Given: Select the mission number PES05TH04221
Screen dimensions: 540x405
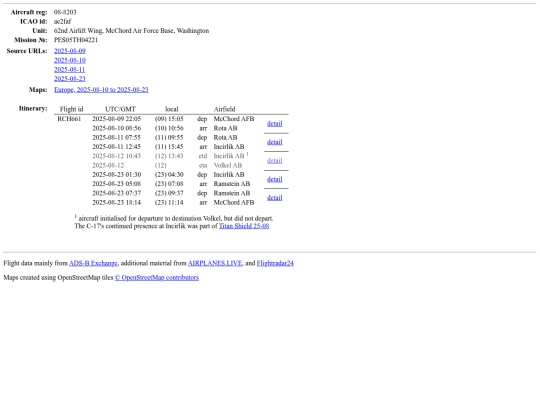Looking at the screenshot, I should pyautogui.click(x=76, y=40).
